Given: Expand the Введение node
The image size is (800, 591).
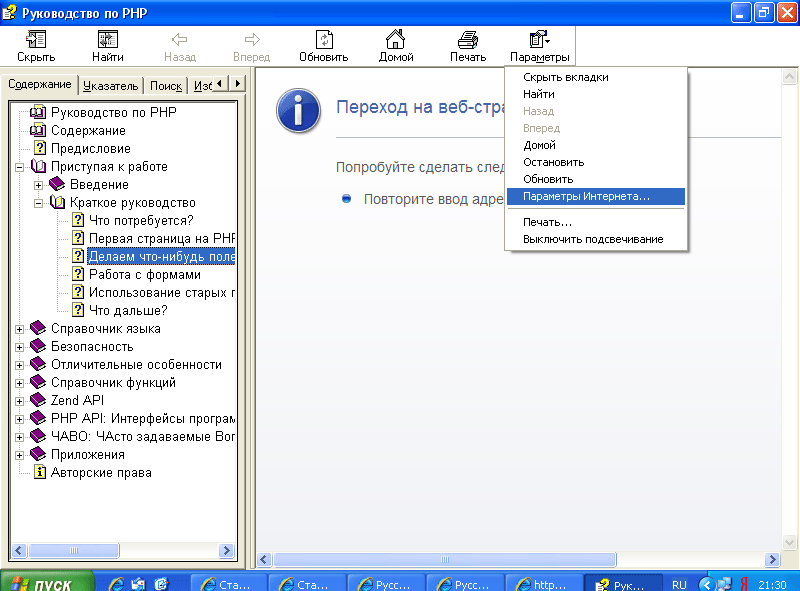Looking at the screenshot, I should pos(38,185).
